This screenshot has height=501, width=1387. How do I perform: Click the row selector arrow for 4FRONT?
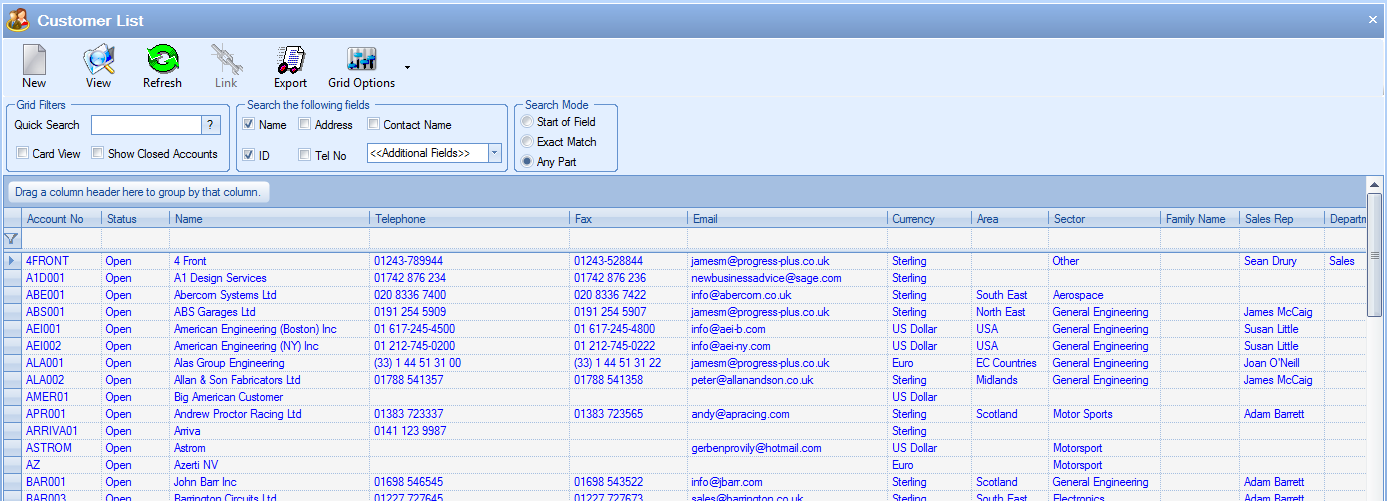pyautogui.click(x=11, y=261)
